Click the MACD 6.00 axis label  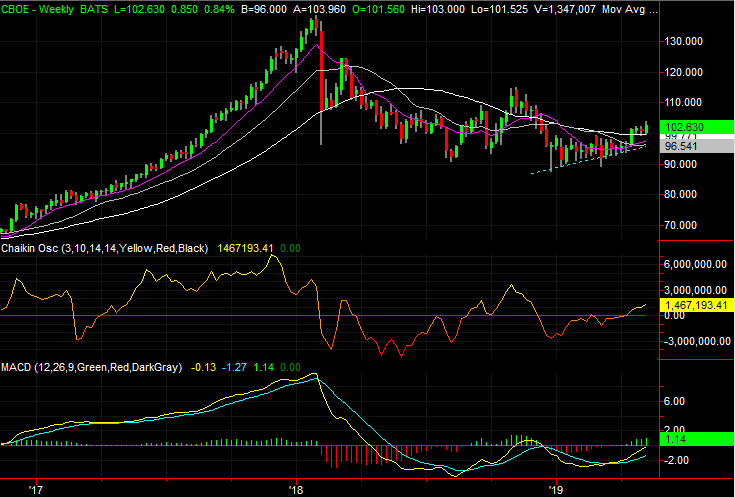676,401
